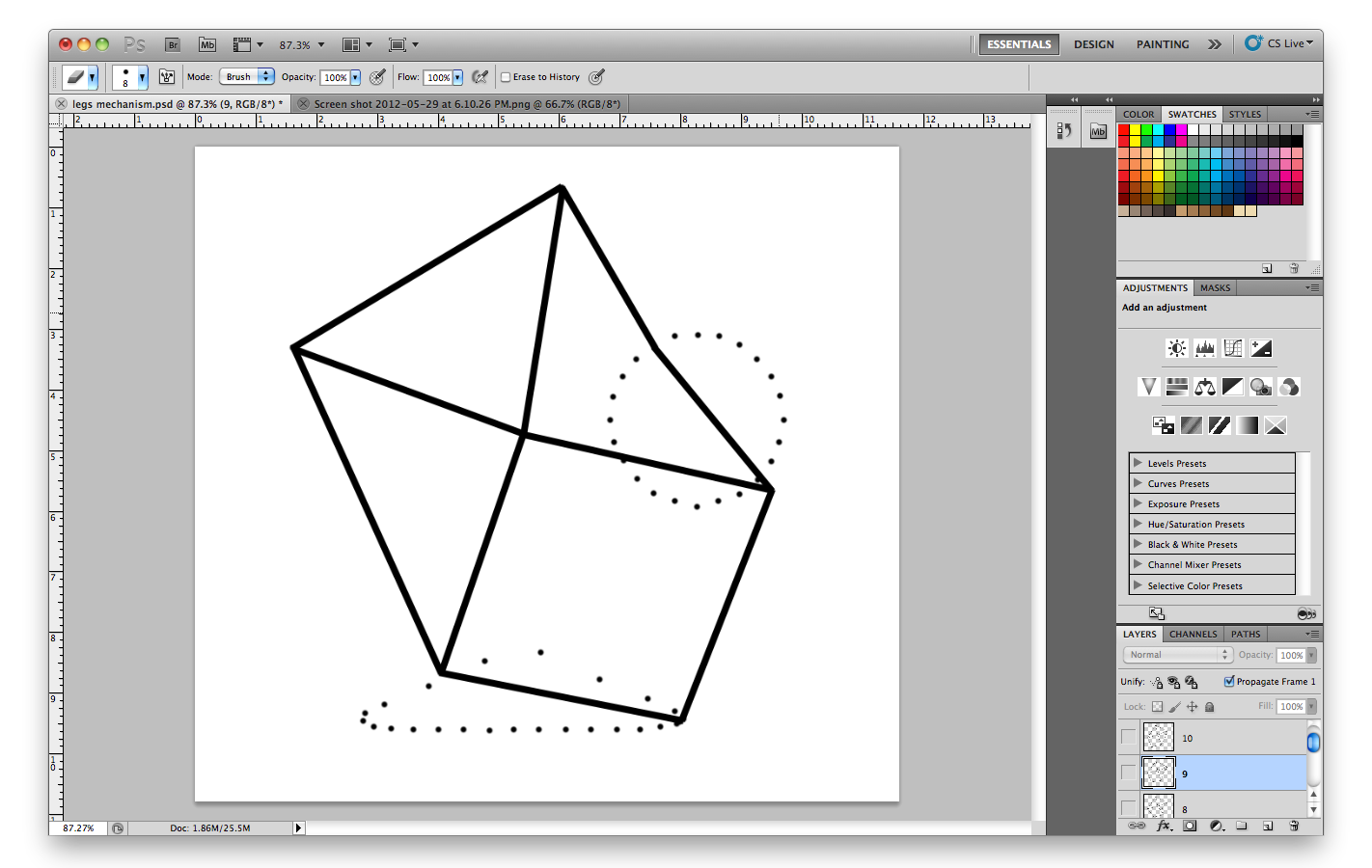
Task: Pick the pure red swatch in Swatches
Action: (x=1124, y=129)
